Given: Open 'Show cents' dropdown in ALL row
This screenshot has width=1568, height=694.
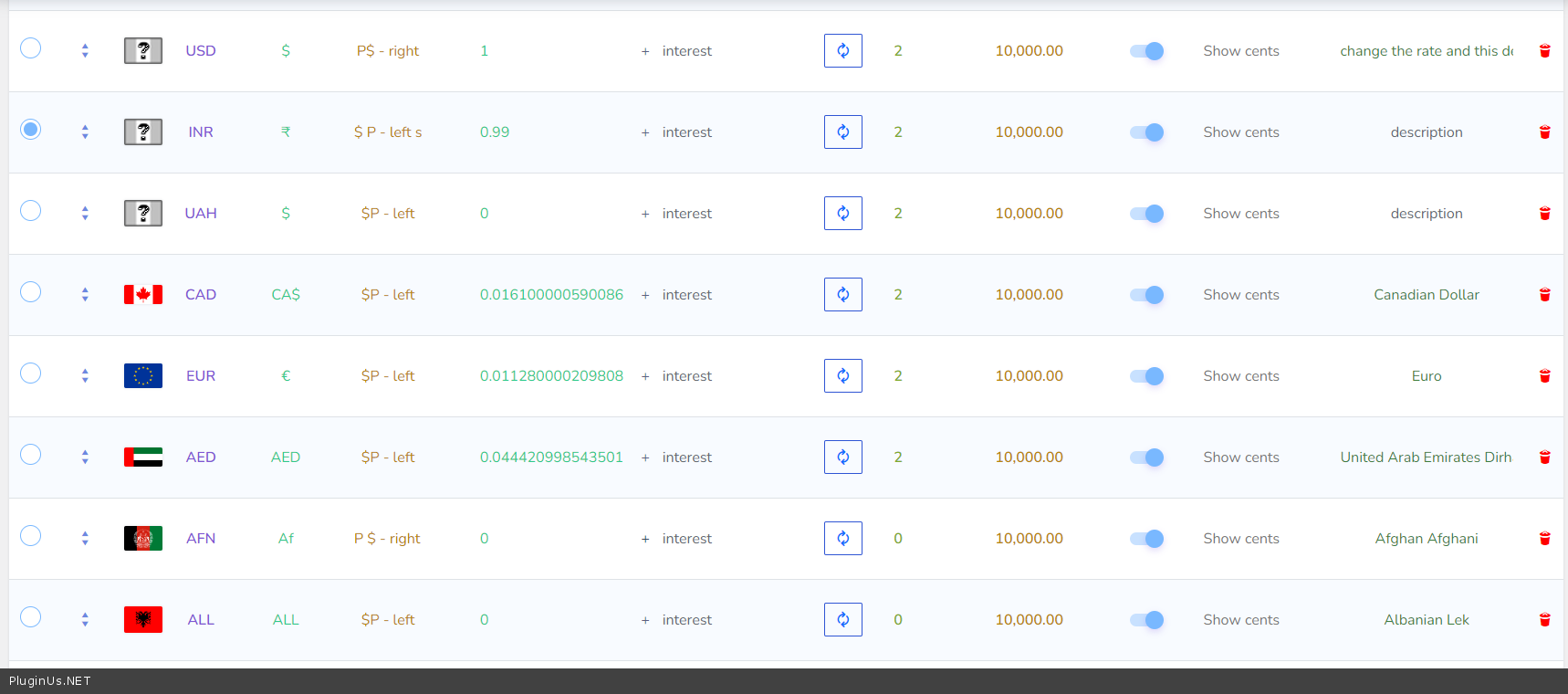Looking at the screenshot, I should tap(1241, 620).
